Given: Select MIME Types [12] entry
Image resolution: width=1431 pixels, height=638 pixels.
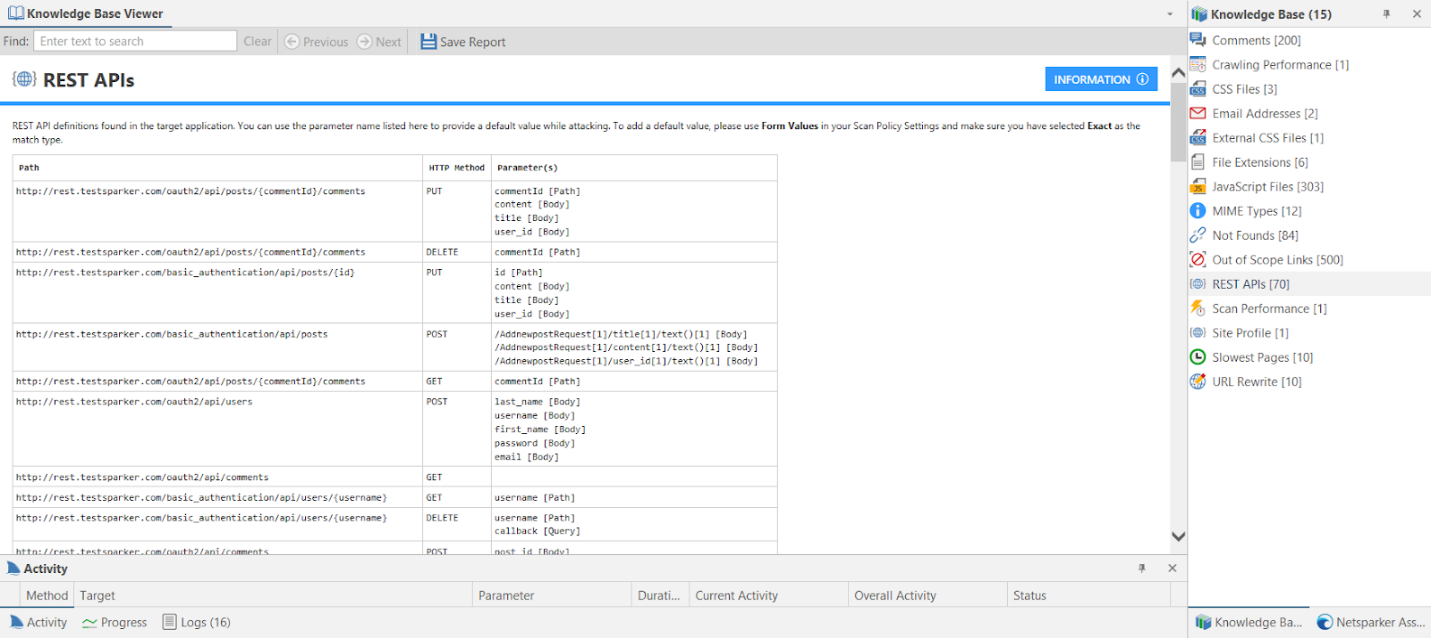Looking at the screenshot, I should [x=1257, y=211].
